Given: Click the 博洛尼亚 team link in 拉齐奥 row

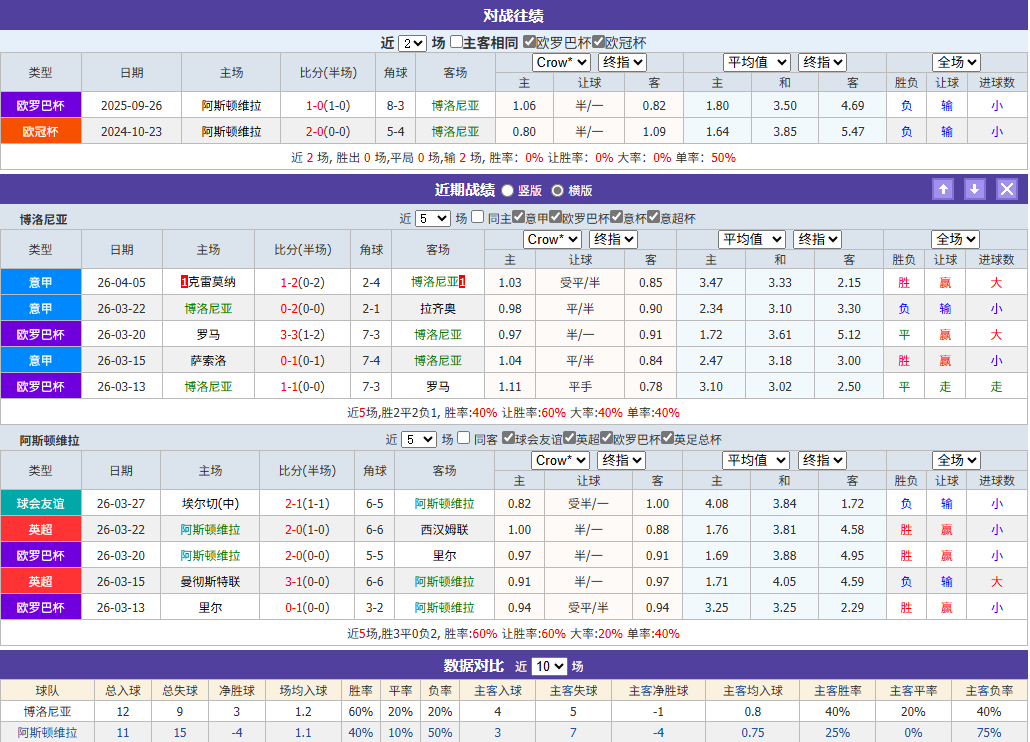Looking at the screenshot, I should tap(210, 307).
